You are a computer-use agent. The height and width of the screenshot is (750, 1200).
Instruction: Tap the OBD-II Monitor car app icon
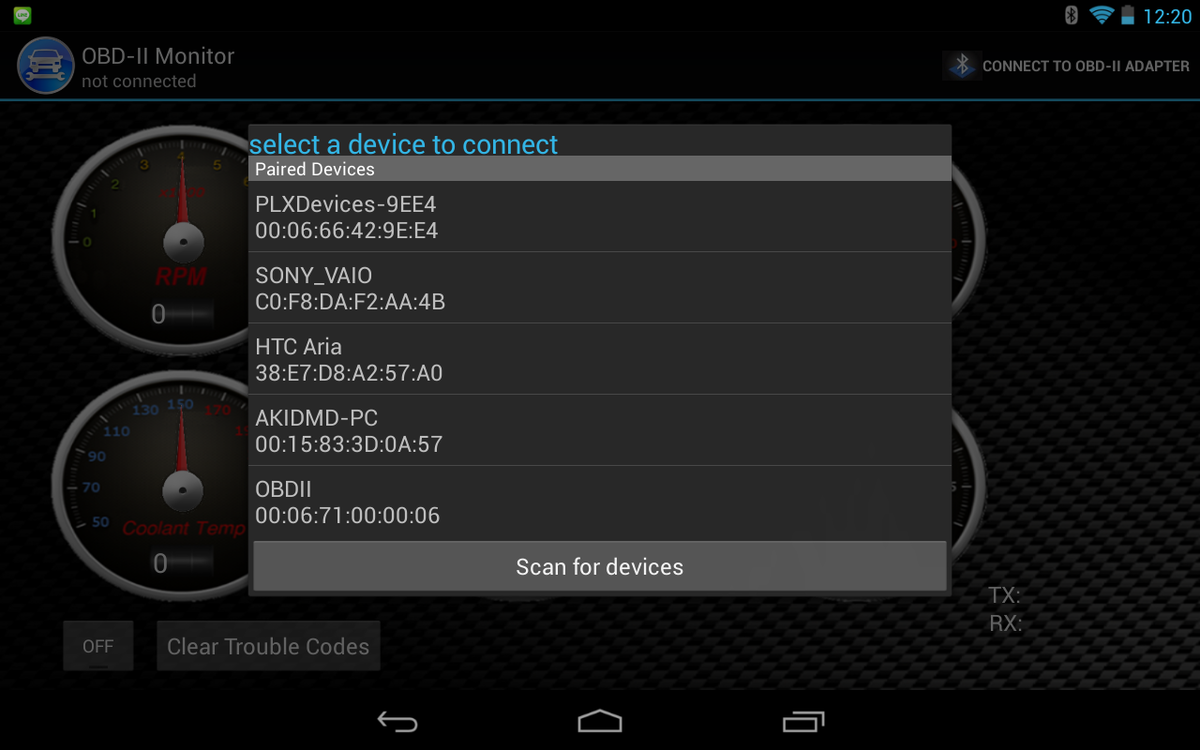pos(45,66)
